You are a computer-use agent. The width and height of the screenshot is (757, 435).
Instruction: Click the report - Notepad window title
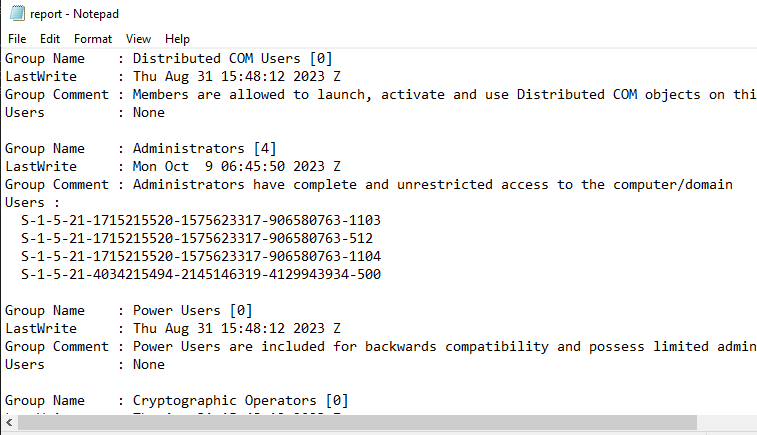pyautogui.click(x=74, y=14)
